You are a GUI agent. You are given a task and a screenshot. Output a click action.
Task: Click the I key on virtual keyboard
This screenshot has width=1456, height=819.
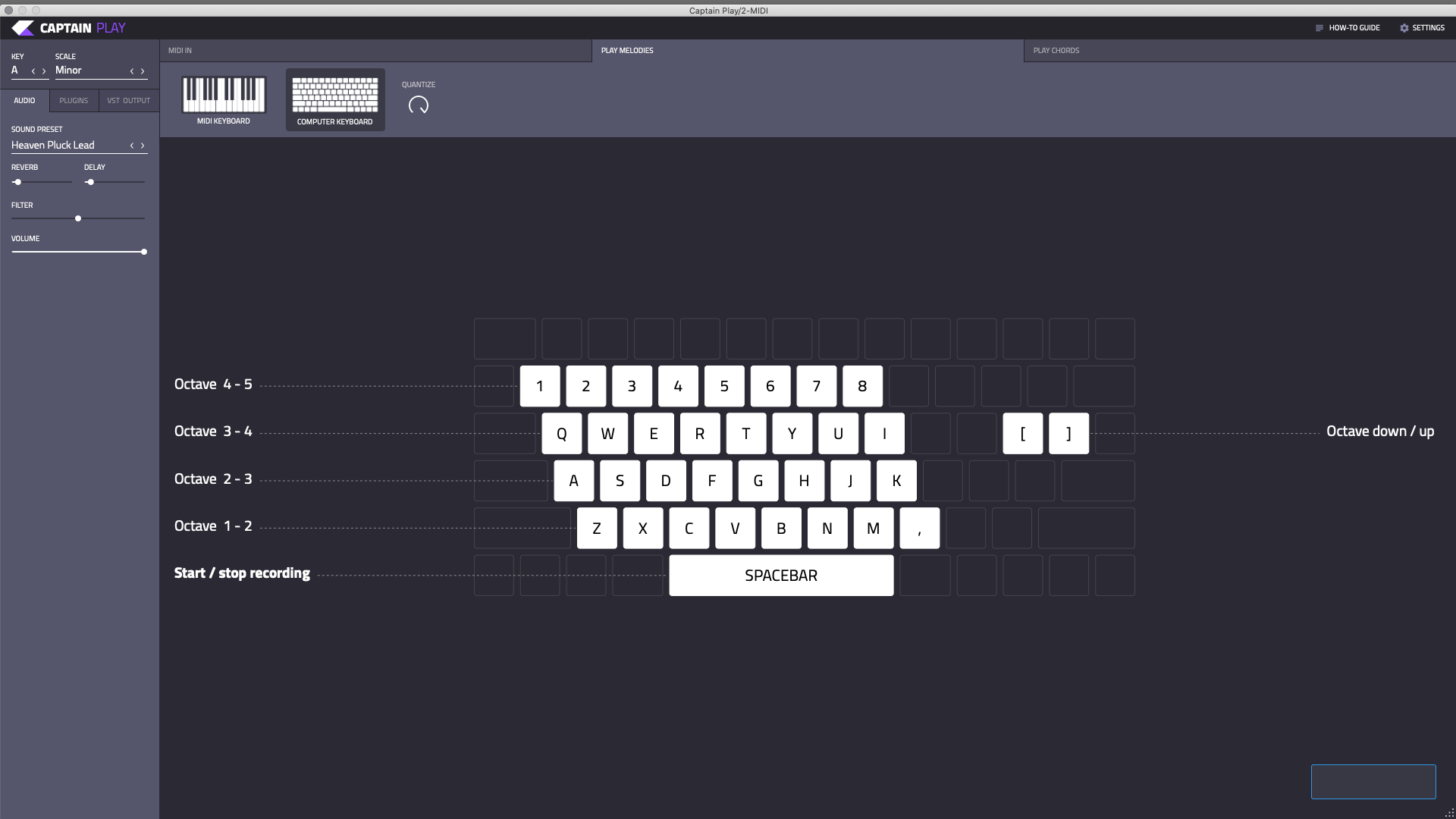click(884, 434)
